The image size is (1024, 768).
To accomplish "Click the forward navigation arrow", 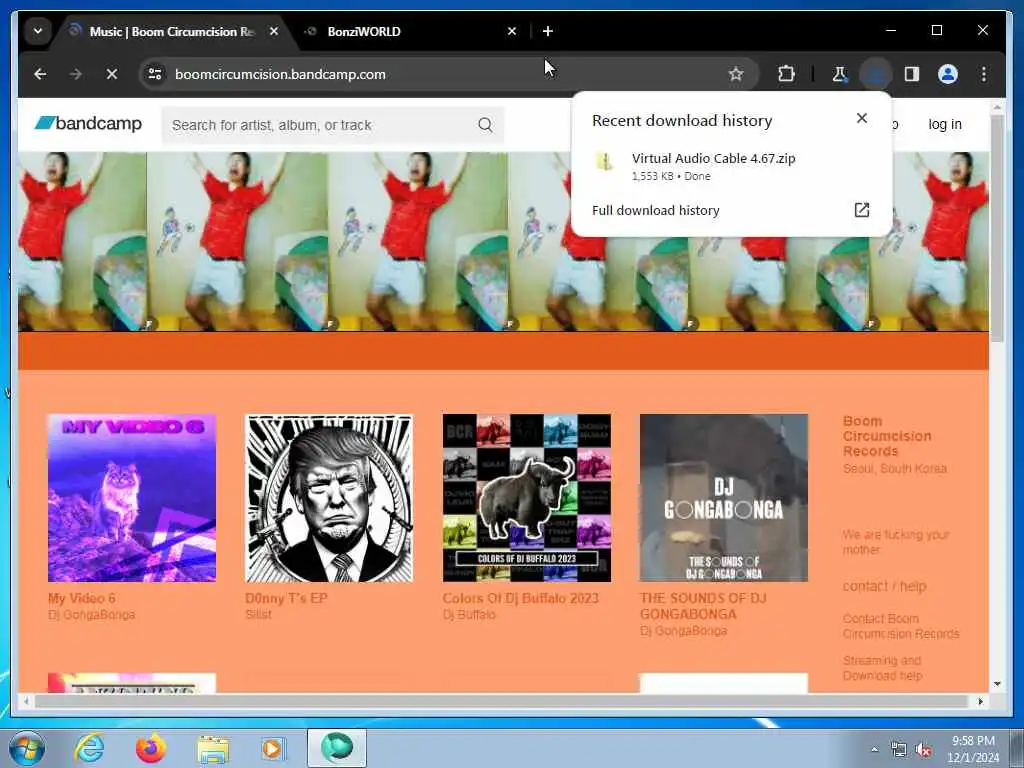I will [x=76, y=74].
